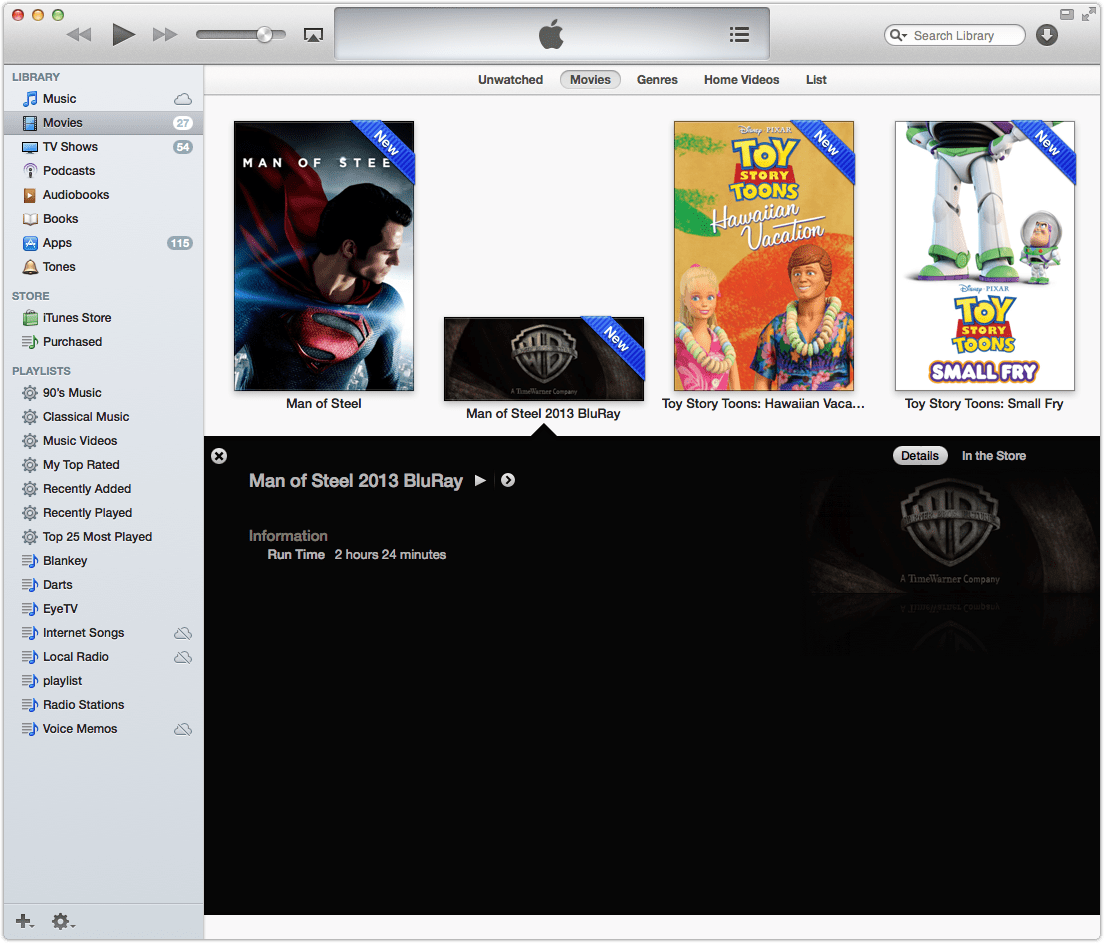This screenshot has height=943, width=1104.
Task: Click the Search Library field
Action: (954, 35)
